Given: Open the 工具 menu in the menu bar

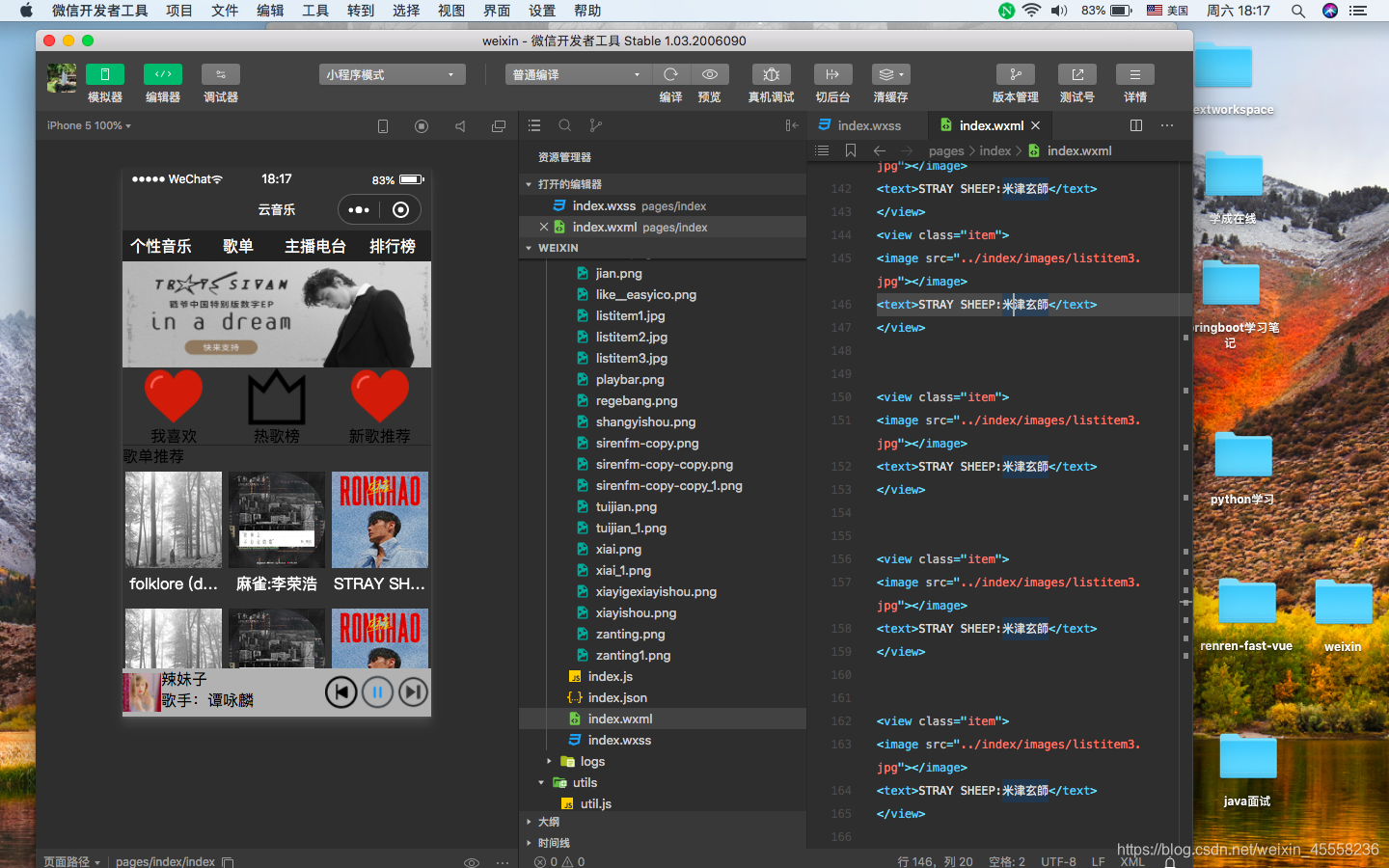Looking at the screenshot, I should click(x=315, y=11).
